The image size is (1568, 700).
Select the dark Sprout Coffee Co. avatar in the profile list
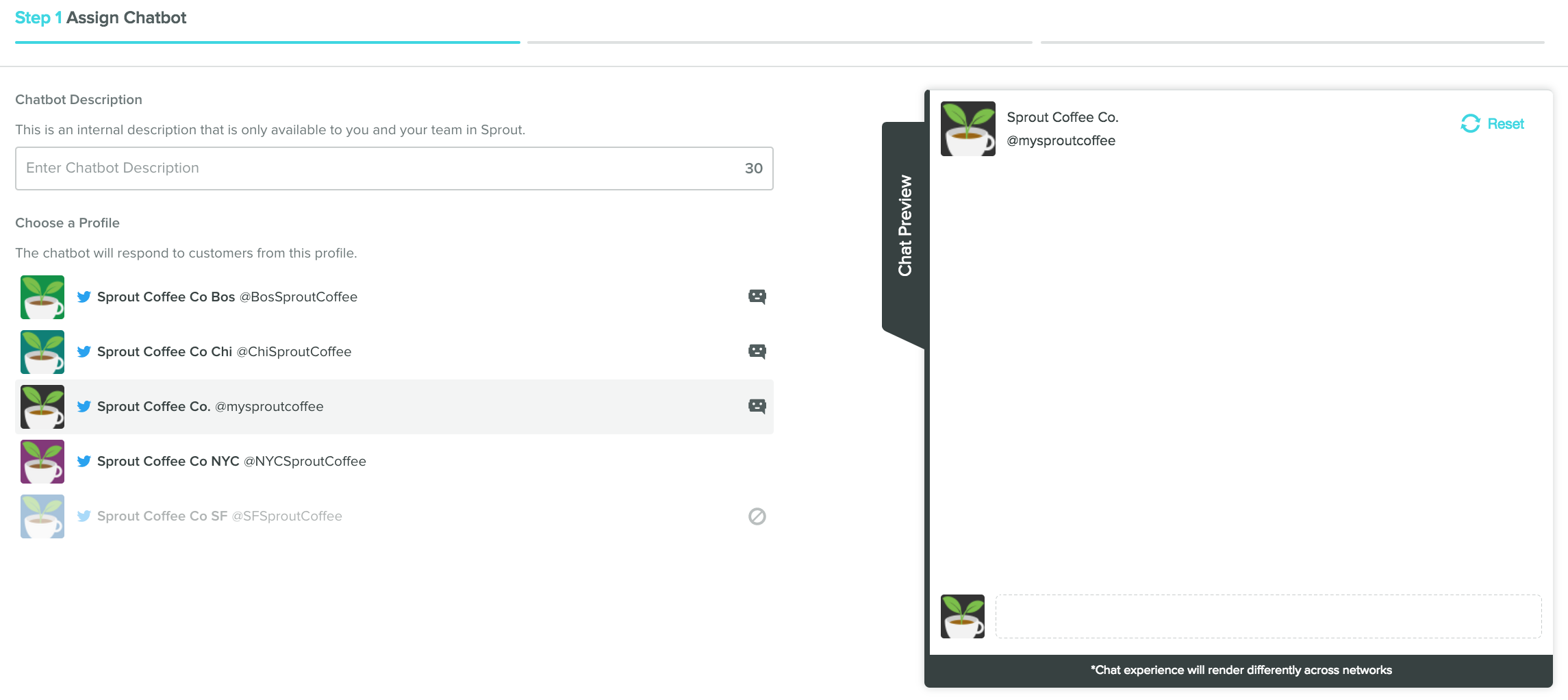pyautogui.click(x=42, y=407)
